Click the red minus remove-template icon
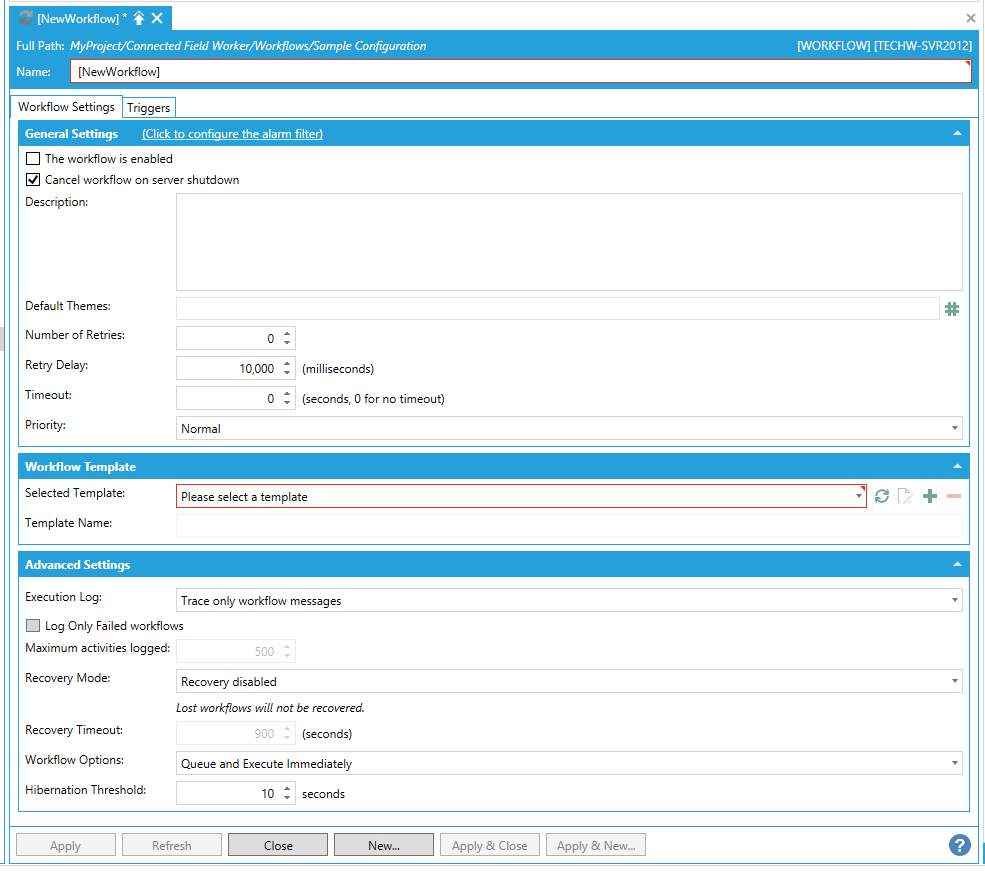The height and width of the screenshot is (871, 985). click(954, 496)
